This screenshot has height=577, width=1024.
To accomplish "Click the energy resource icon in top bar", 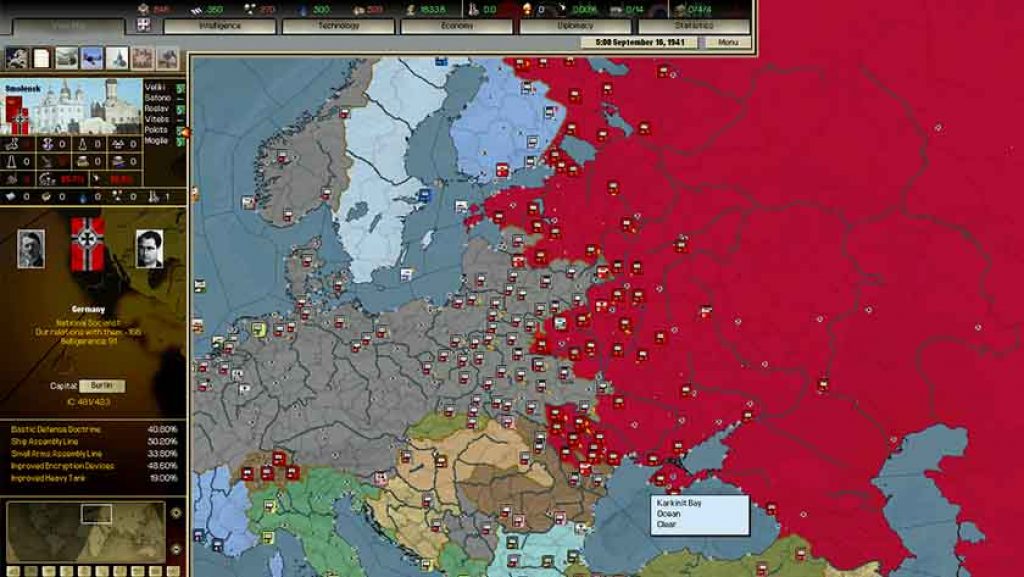I will pos(143,8).
